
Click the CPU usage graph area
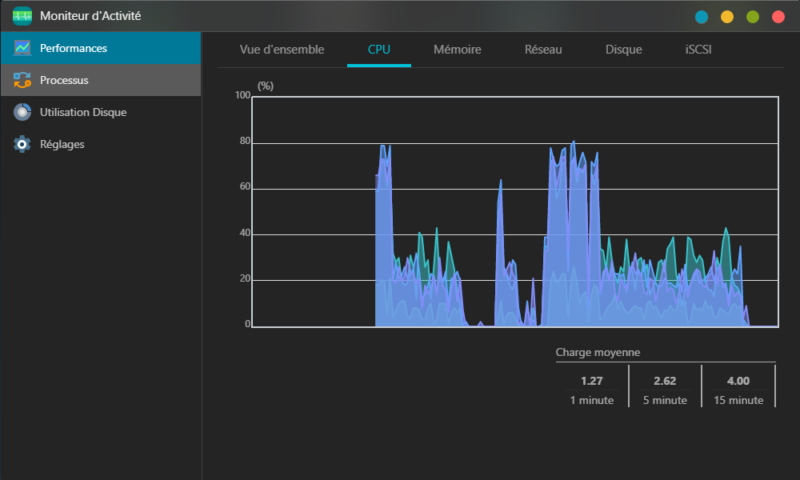pos(515,212)
